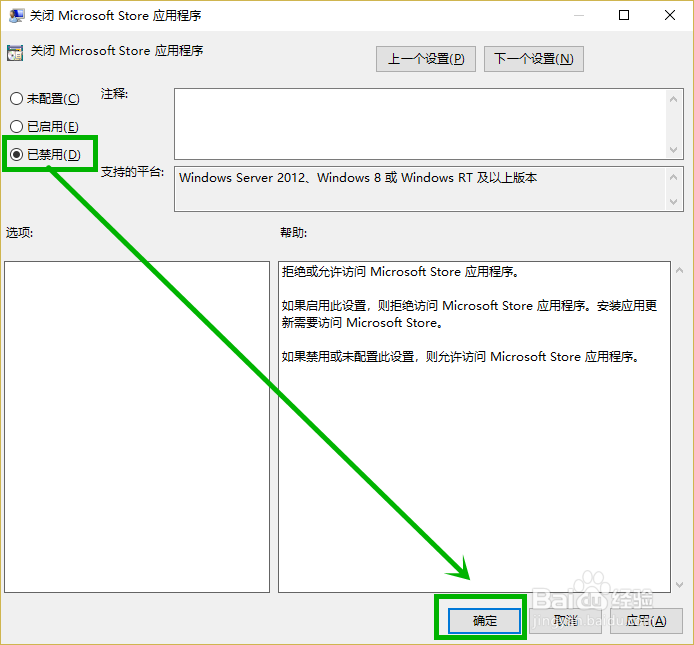Screen dimensions: 694x645
Task: Click the '支持的平台:' label
Action: 132,172
